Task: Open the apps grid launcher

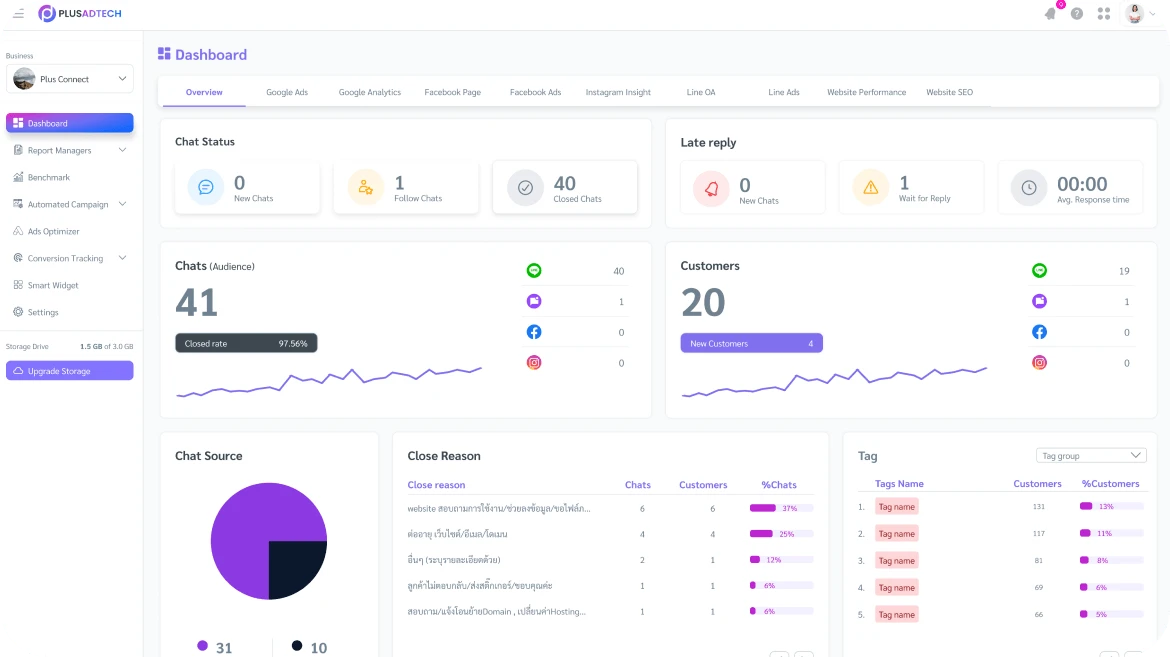Action: point(1103,14)
